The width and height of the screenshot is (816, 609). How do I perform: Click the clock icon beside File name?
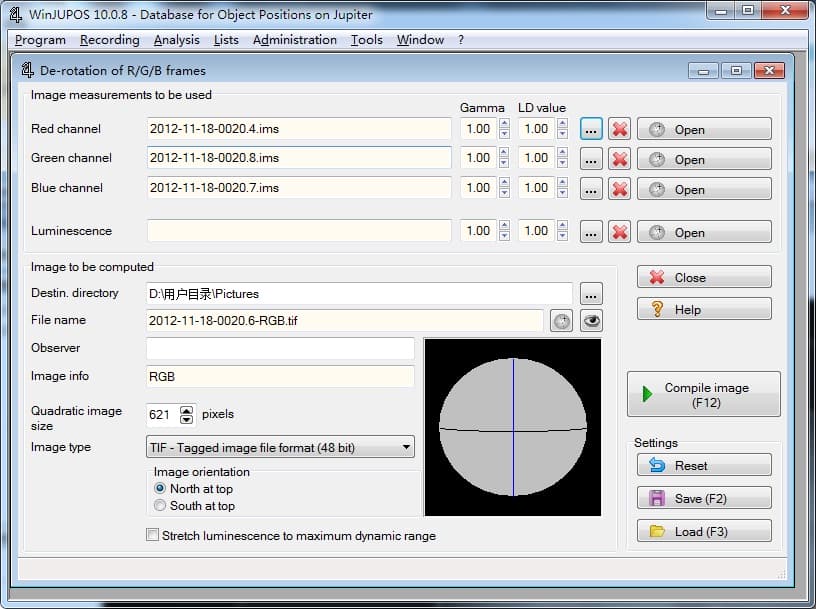[x=562, y=321]
